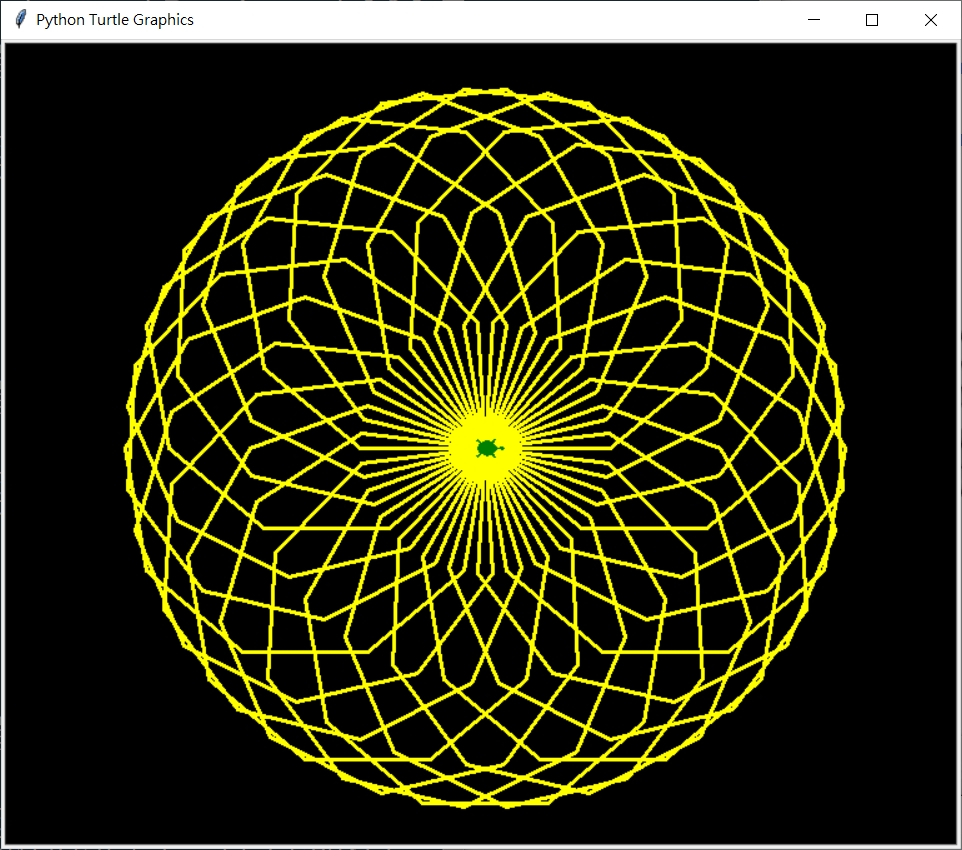Click the Python feather icon in the title bar
Viewport: 962px width, 850px height.
point(18,19)
